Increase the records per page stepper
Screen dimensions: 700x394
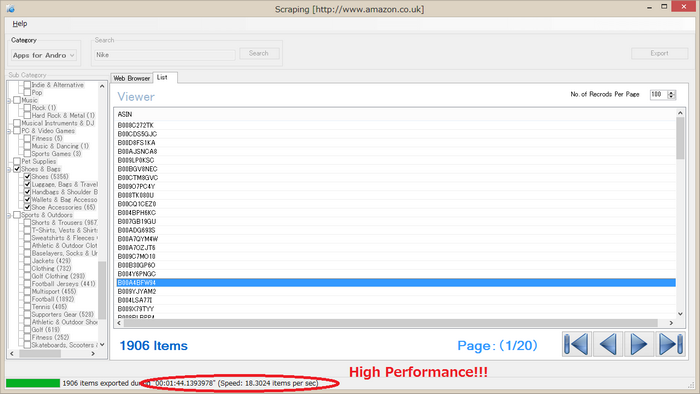[671, 92]
